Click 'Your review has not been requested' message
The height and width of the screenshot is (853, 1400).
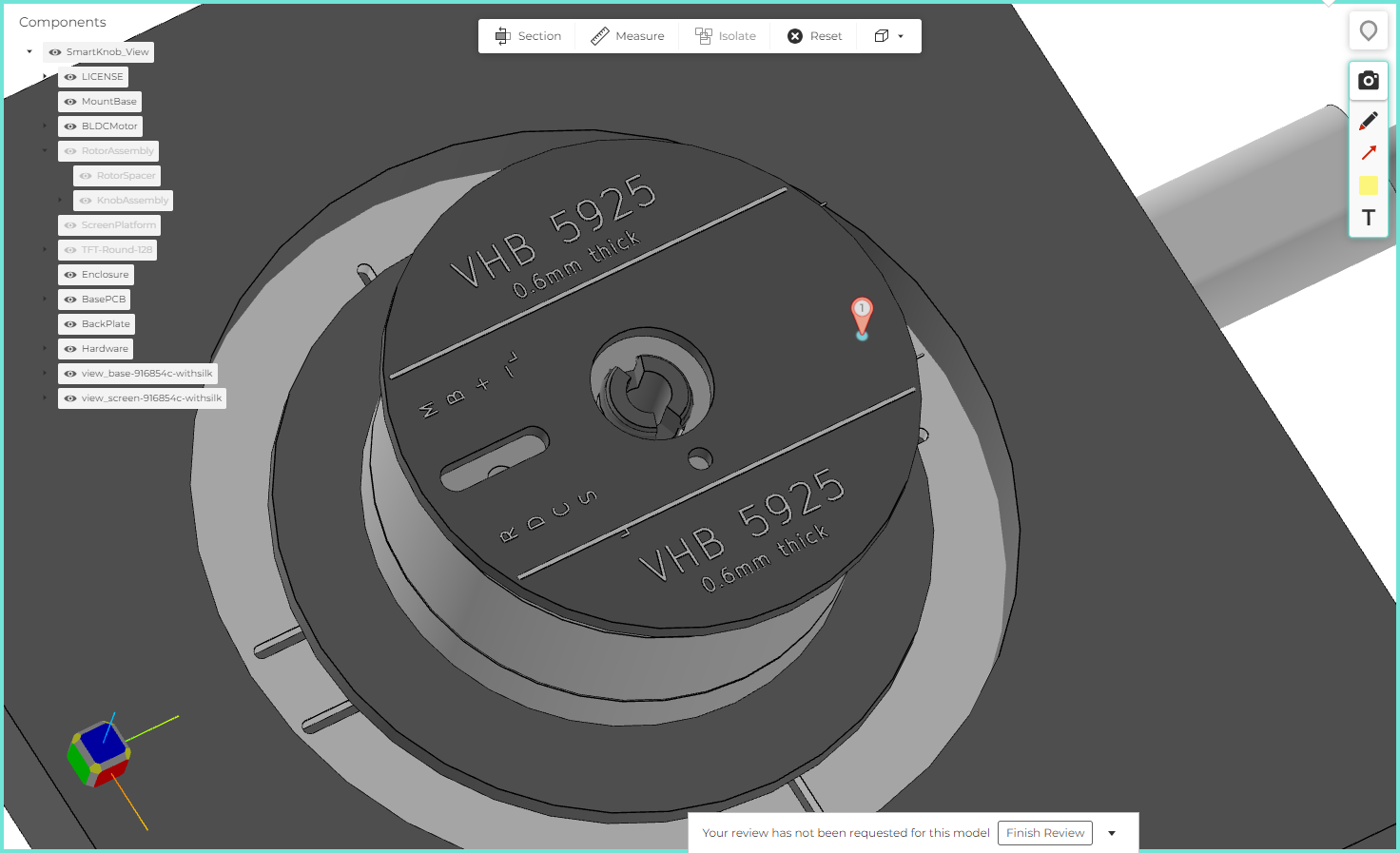pyautogui.click(x=846, y=833)
